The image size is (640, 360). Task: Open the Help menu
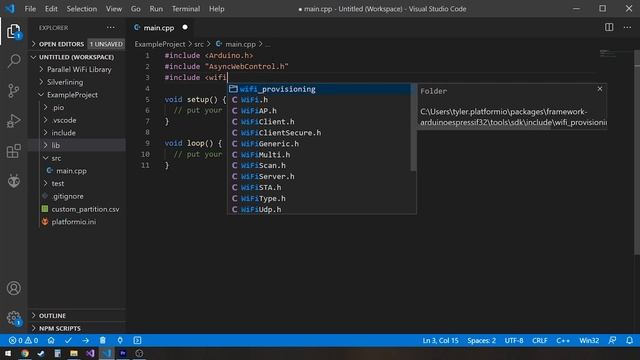[217, 9]
